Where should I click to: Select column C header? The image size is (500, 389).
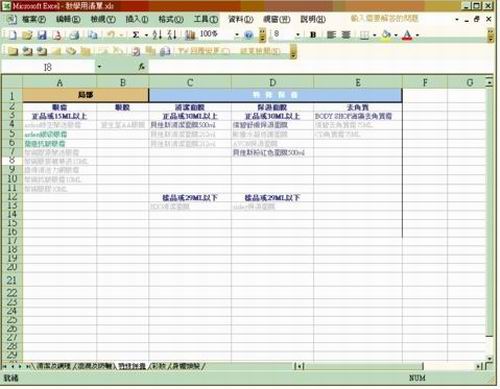click(190, 82)
